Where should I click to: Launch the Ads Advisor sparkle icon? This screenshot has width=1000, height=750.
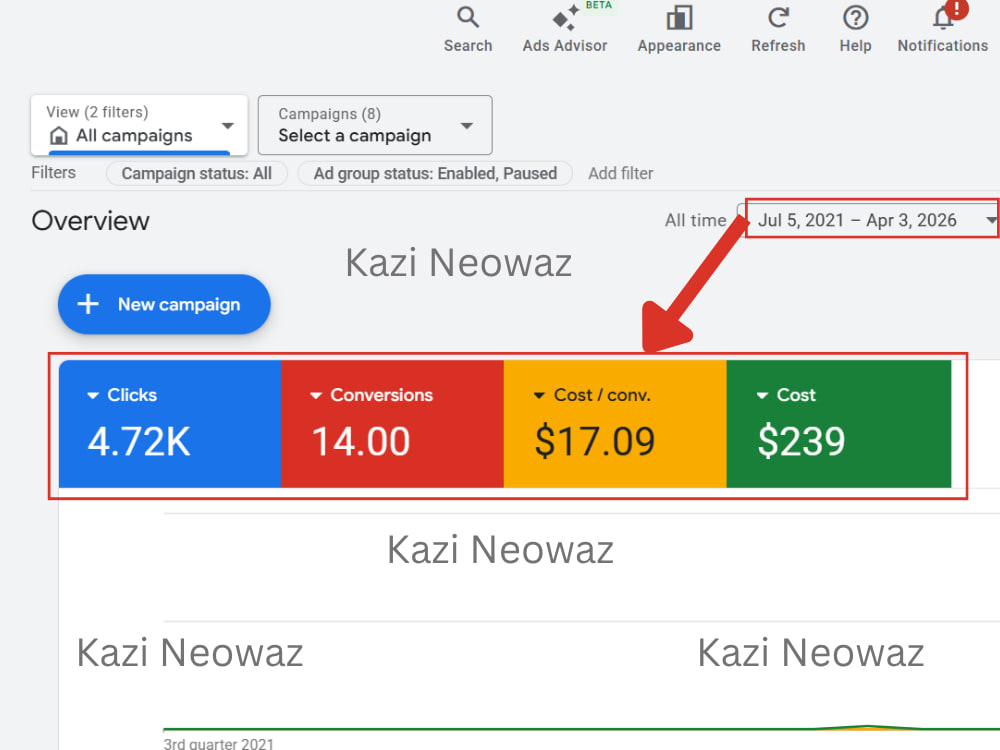(x=564, y=18)
